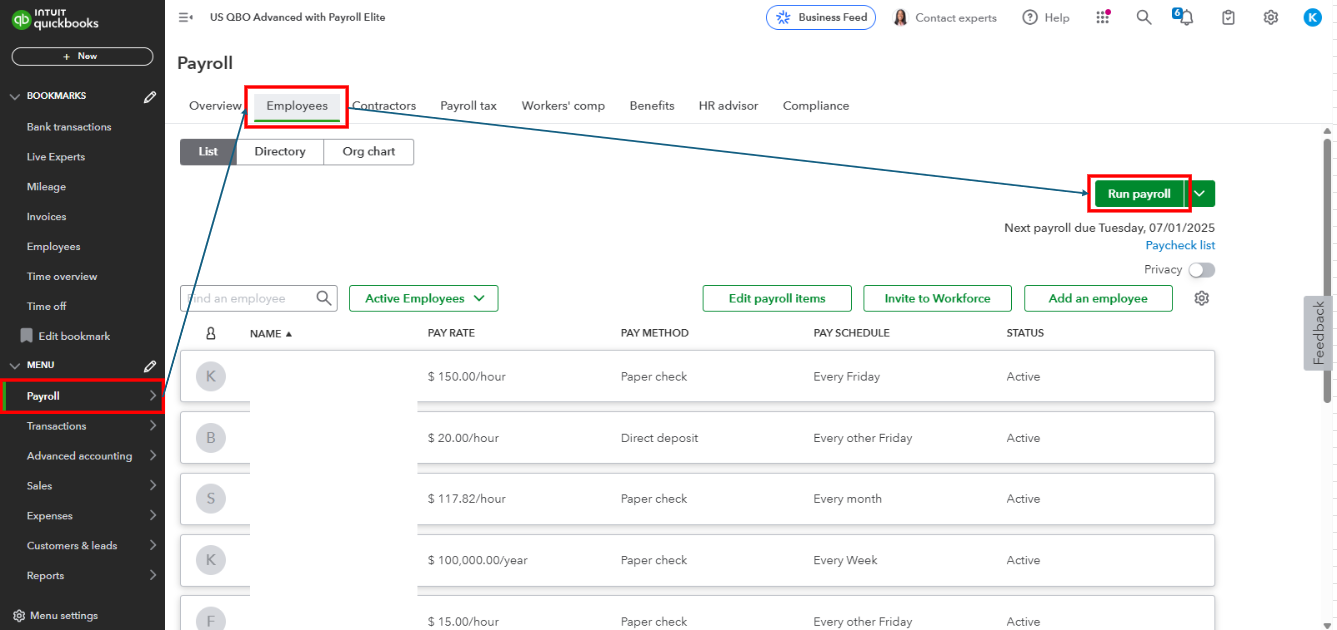The height and width of the screenshot is (630, 1337).
Task: Click Contact experts
Action: pos(945,18)
